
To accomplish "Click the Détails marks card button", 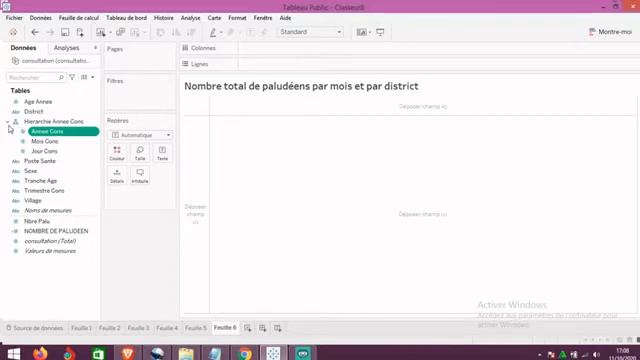I will [117, 176].
